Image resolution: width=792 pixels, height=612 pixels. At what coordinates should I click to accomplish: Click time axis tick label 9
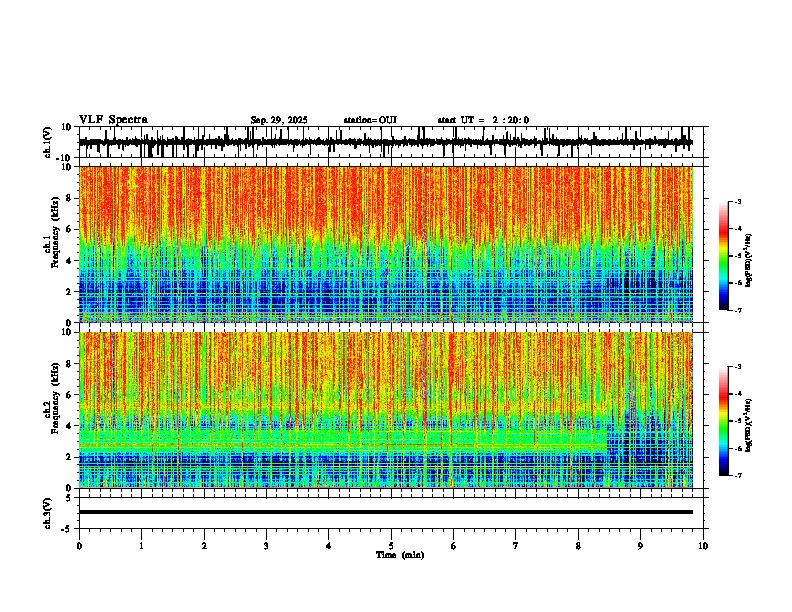coord(640,546)
